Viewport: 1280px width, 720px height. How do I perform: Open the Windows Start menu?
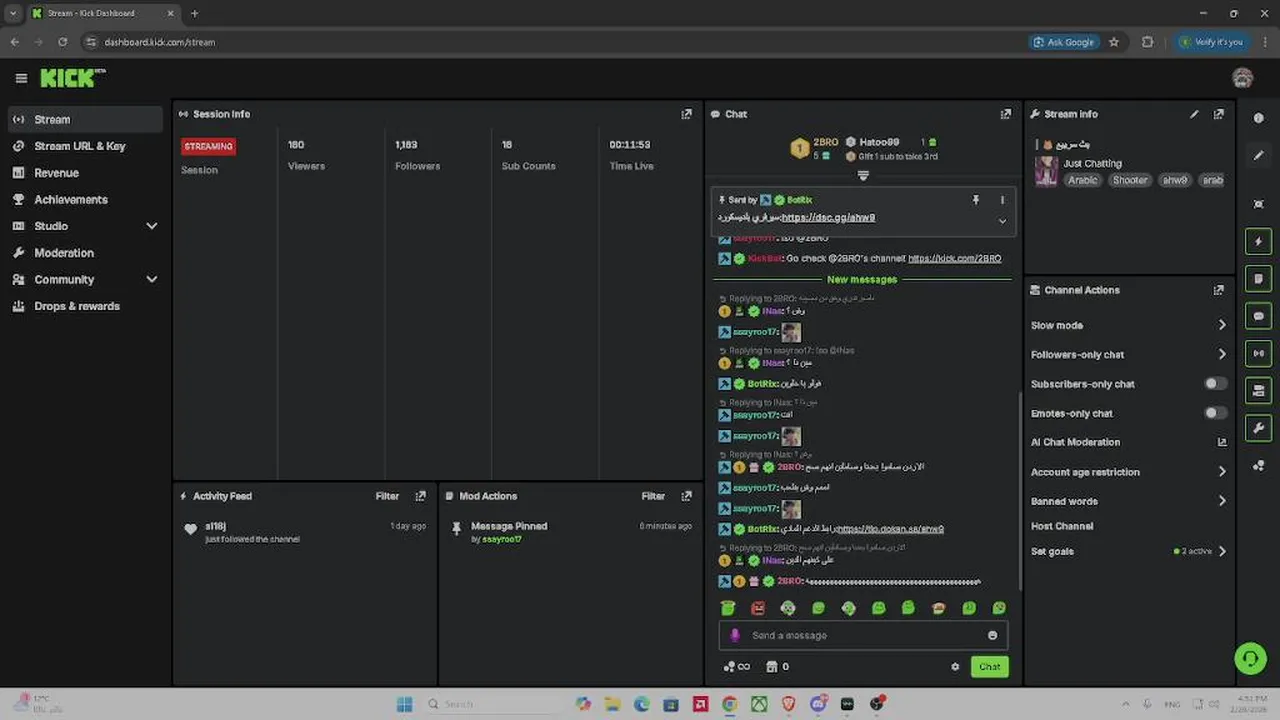tap(404, 704)
